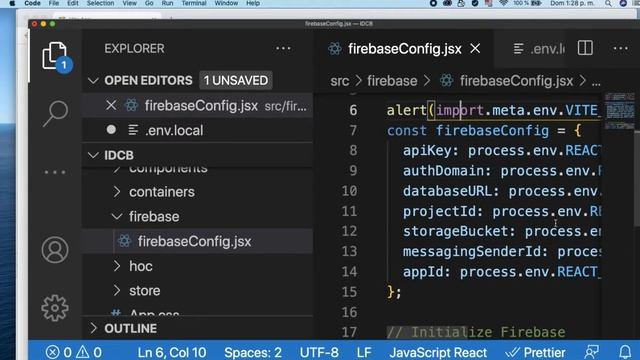Click JavaScript React language mode

click(x=438, y=352)
